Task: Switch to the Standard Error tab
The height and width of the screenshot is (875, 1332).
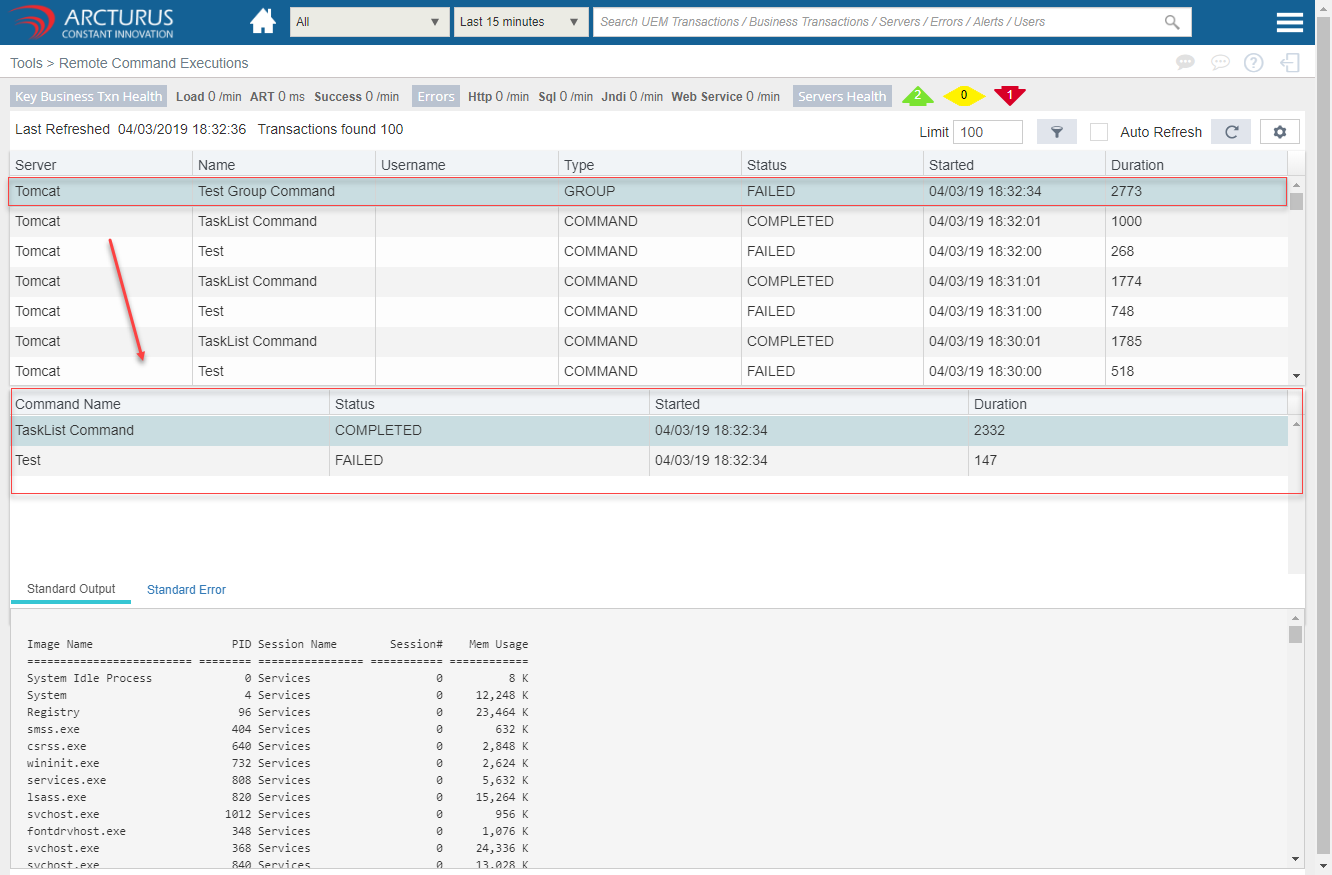Action: tap(186, 590)
